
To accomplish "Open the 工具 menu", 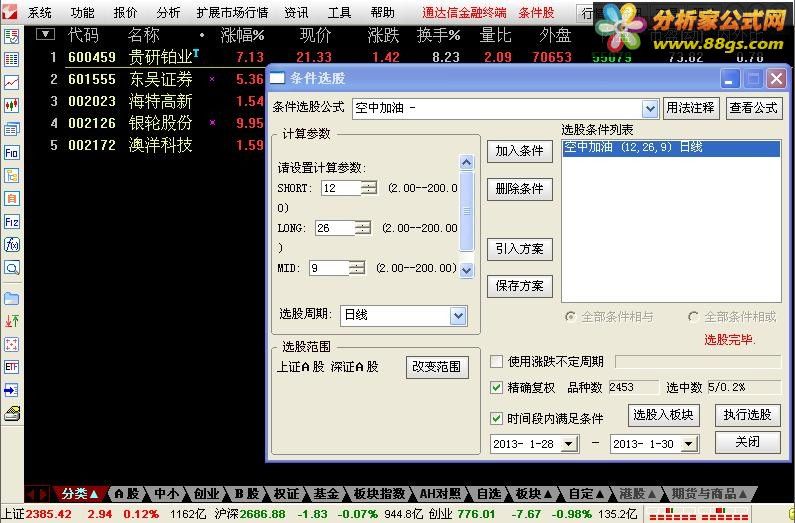I will click(x=339, y=13).
